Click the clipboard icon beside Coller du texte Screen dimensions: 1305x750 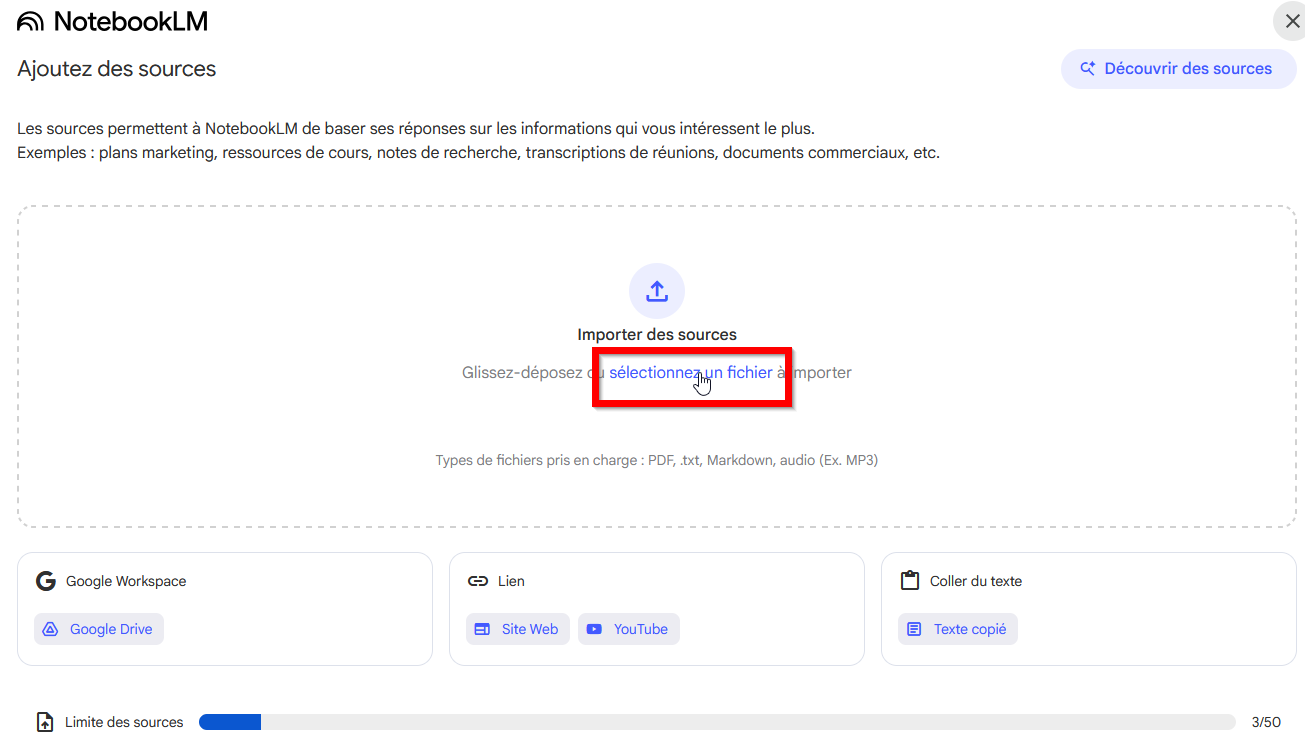[x=909, y=581]
